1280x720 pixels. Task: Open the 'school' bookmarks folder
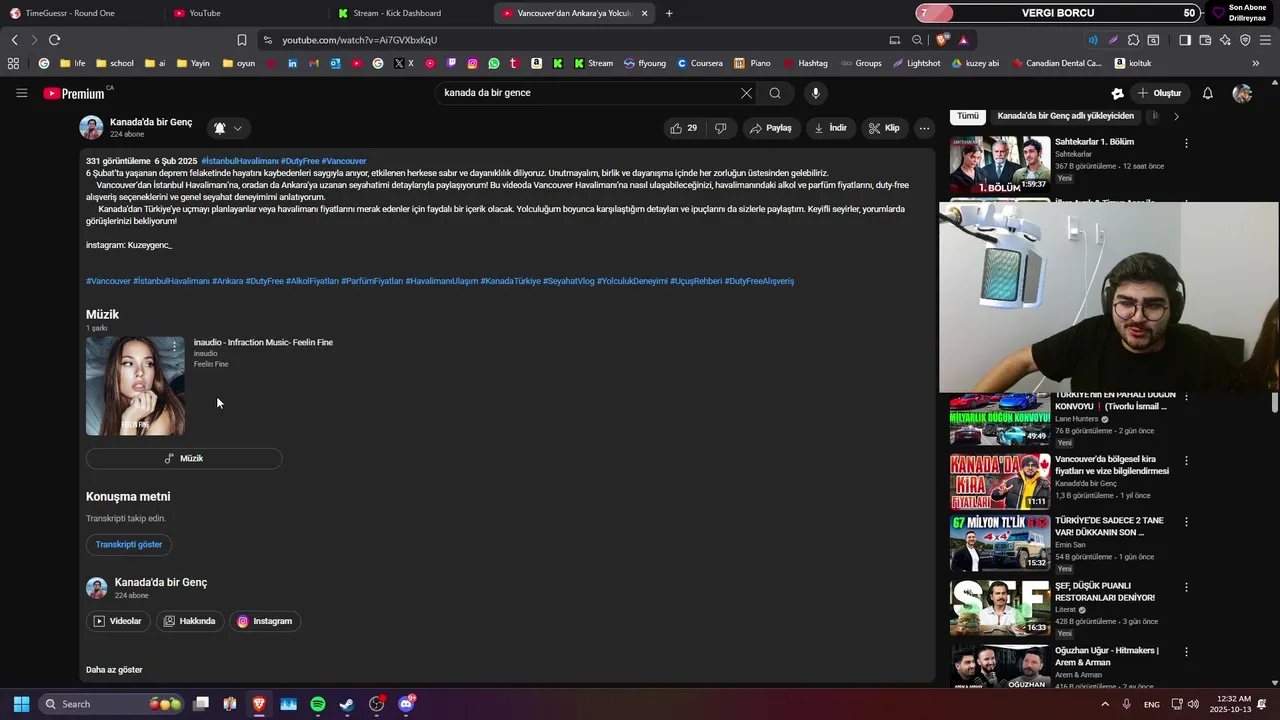pos(115,63)
